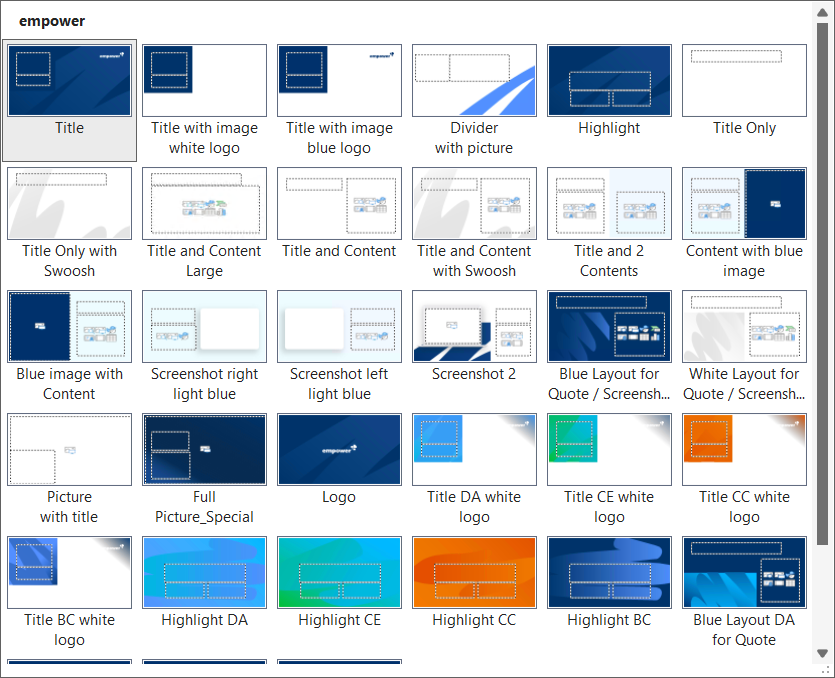The width and height of the screenshot is (835, 678).
Task: Choose Title and Content Large layout
Action: click(x=204, y=203)
